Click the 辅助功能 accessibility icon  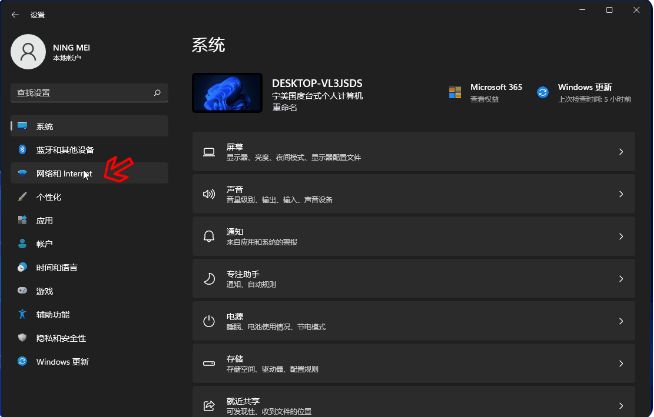[22, 314]
